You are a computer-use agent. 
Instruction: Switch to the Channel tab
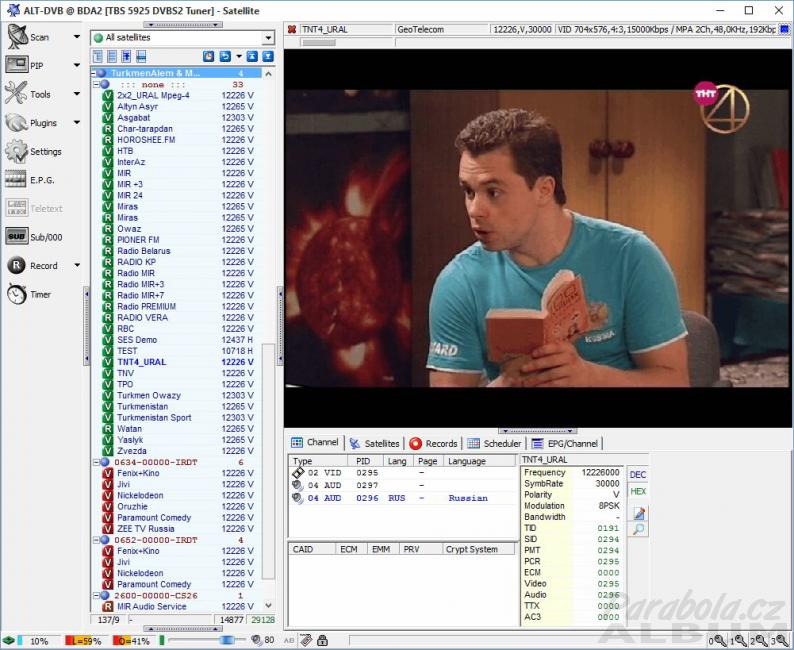click(x=315, y=442)
